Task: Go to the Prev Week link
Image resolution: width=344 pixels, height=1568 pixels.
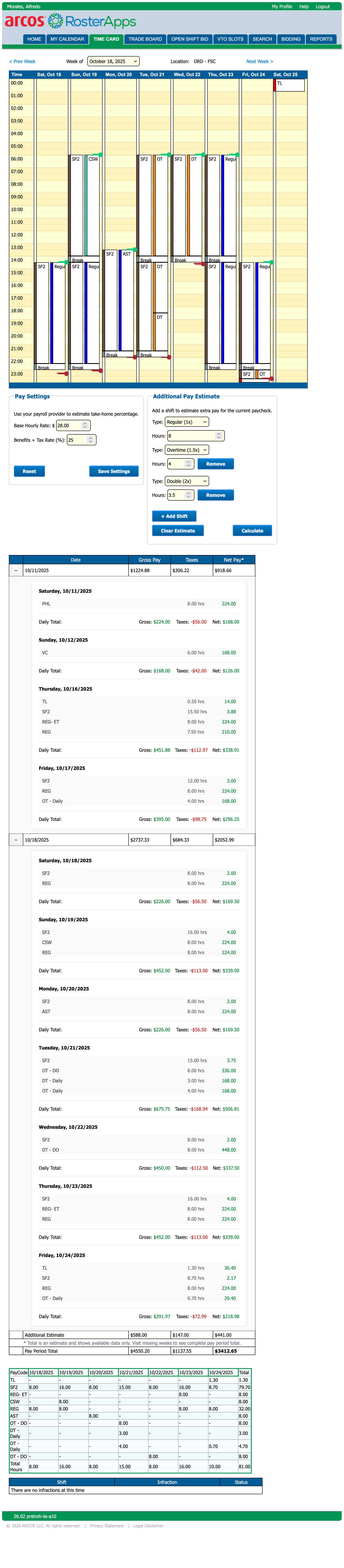Action: pyautogui.click(x=23, y=62)
